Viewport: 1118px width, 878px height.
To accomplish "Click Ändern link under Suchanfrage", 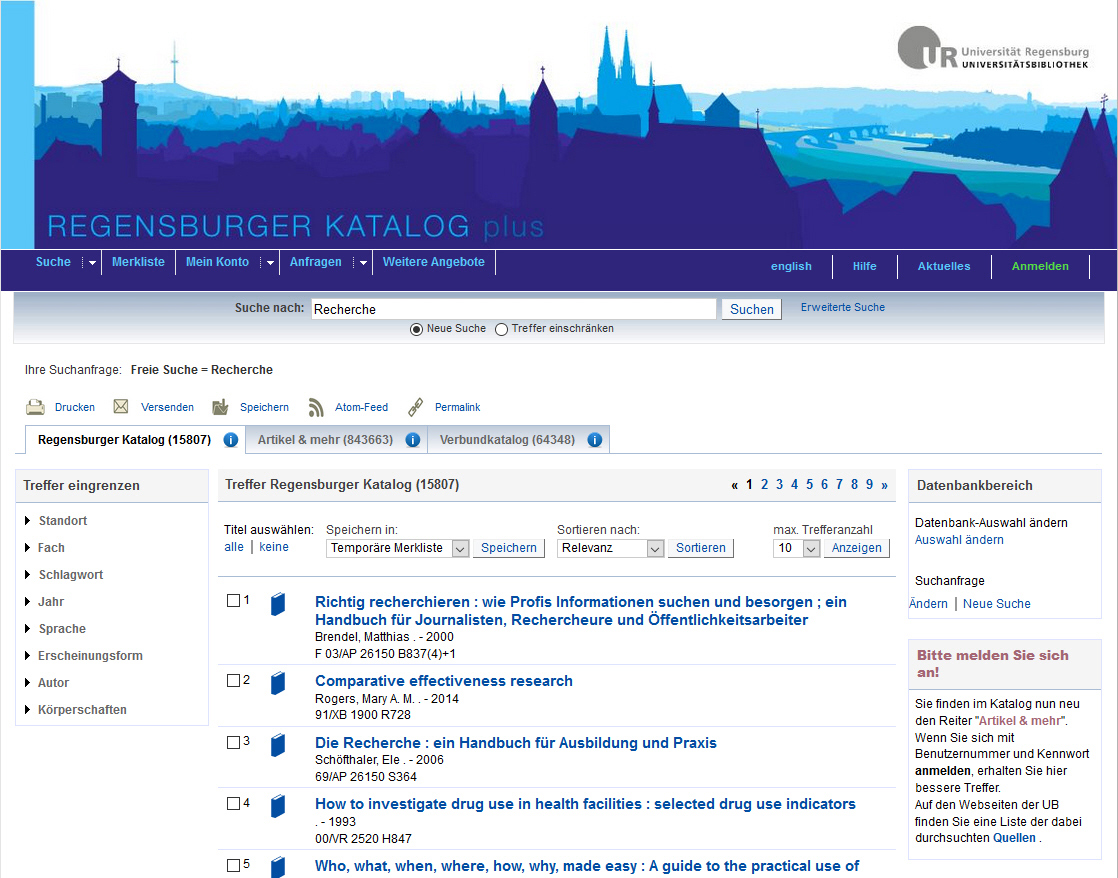I will pos(929,604).
